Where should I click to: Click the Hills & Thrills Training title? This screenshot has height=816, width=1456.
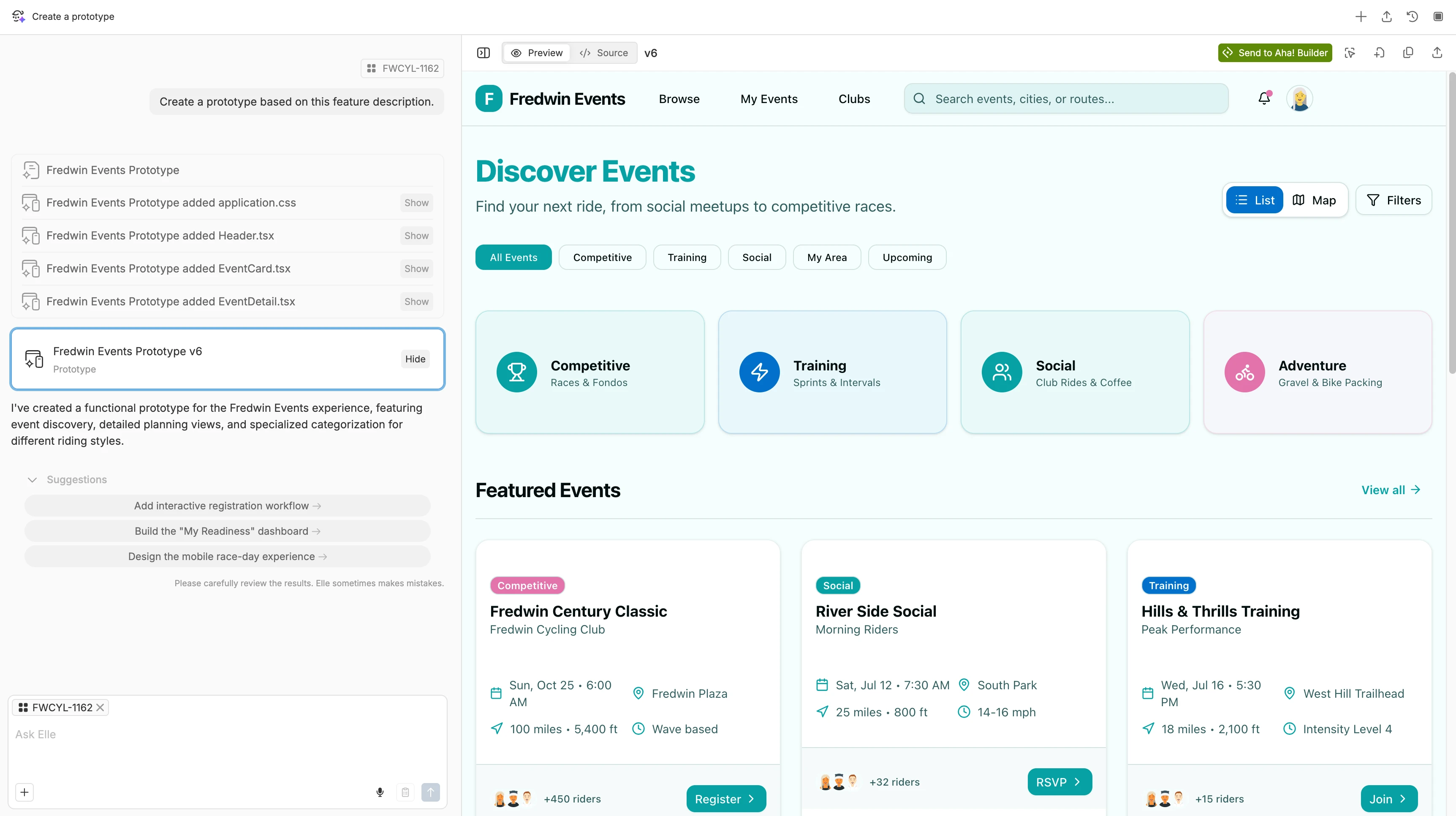(1220, 611)
